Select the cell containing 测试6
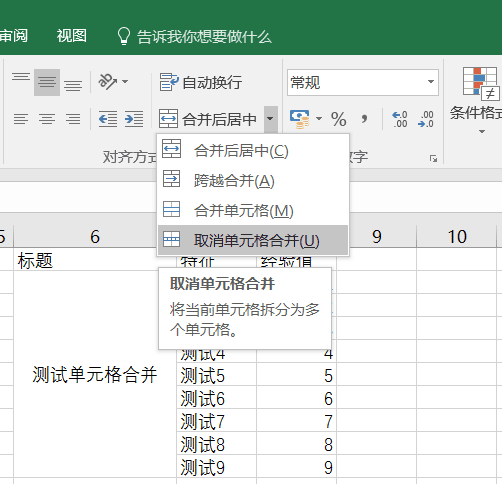This screenshot has height=484, width=502. [216, 398]
